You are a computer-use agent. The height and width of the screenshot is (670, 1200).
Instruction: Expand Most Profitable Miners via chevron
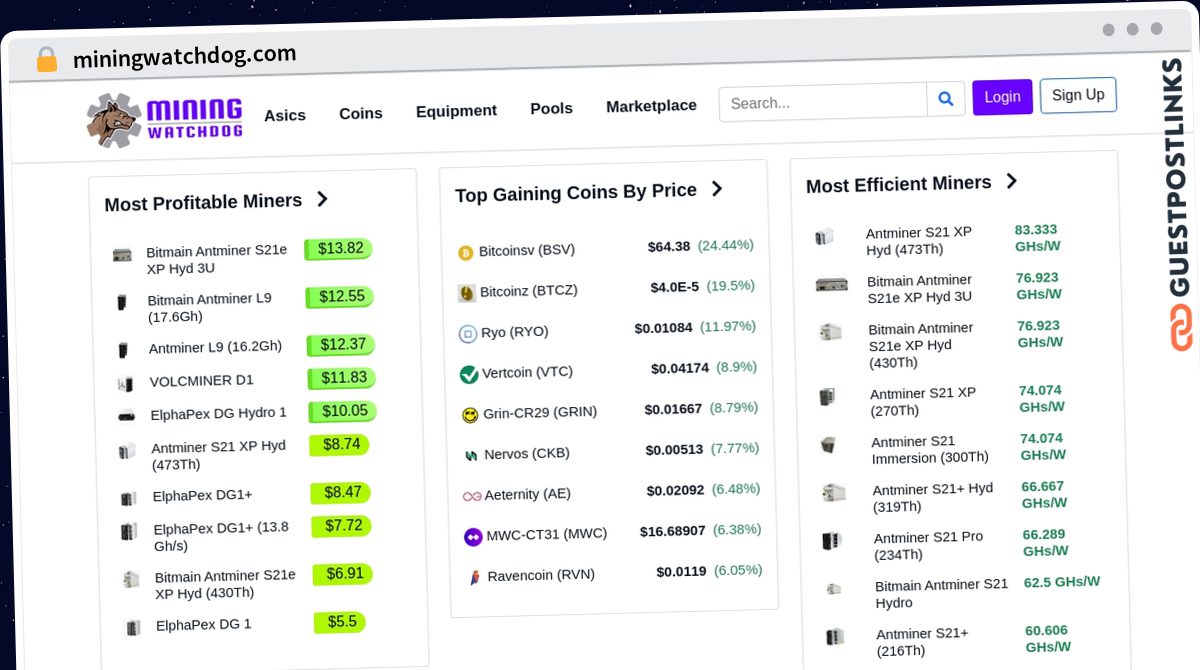click(x=322, y=199)
